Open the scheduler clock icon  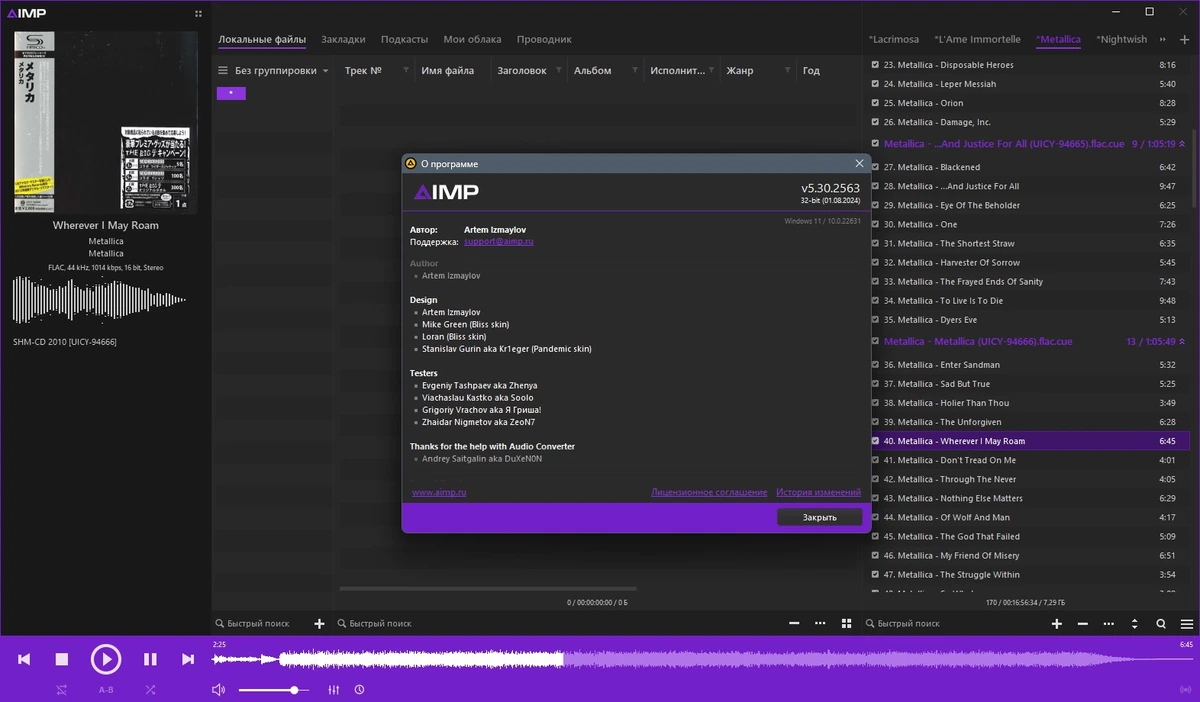(359, 690)
